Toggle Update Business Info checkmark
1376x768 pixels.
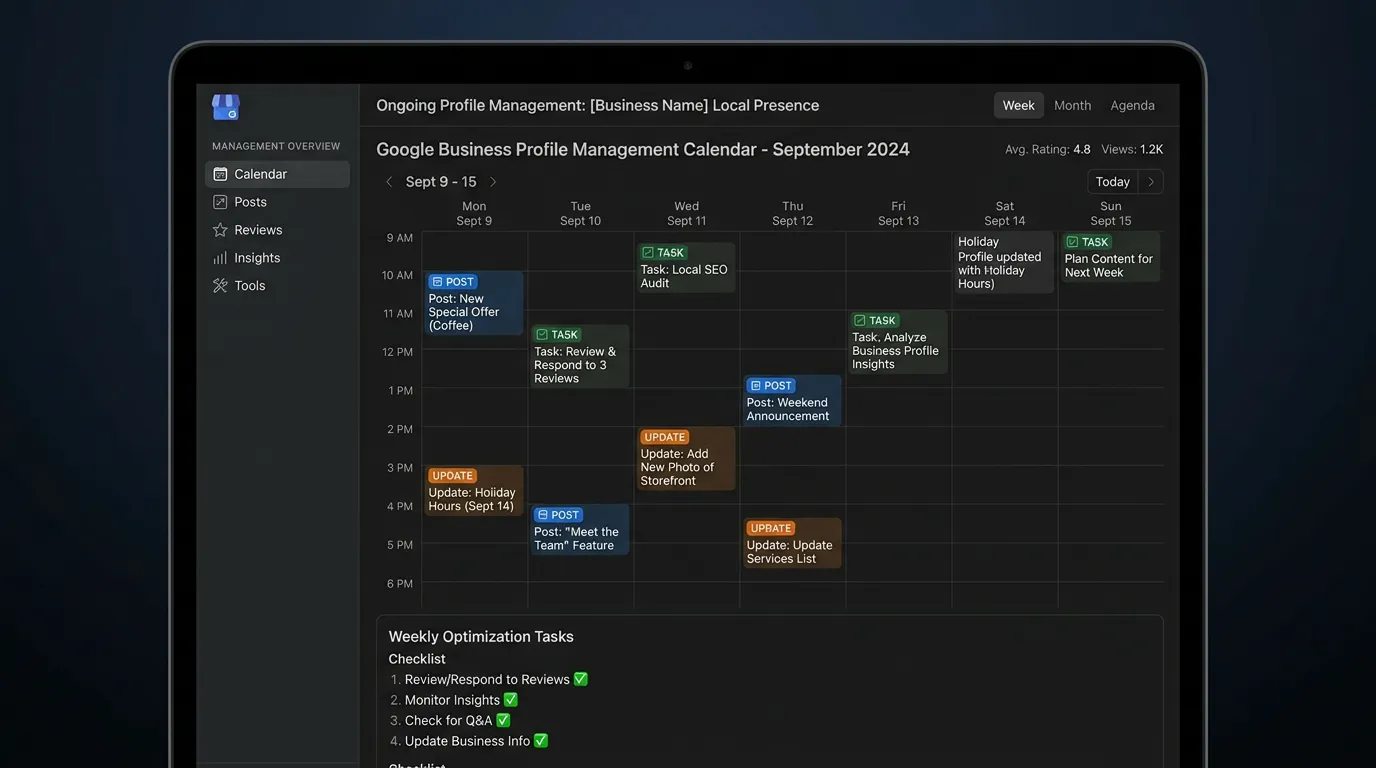(541, 741)
